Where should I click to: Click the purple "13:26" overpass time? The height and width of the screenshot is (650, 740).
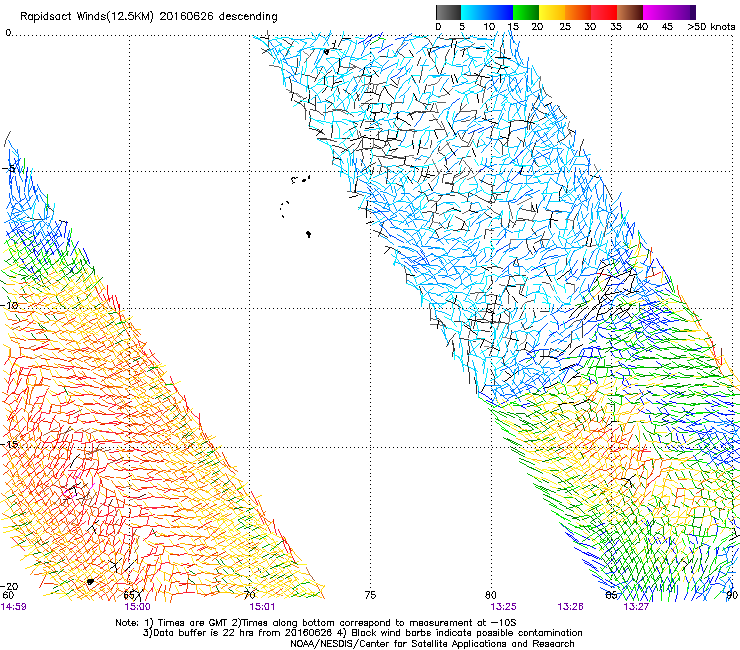click(571, 607)
